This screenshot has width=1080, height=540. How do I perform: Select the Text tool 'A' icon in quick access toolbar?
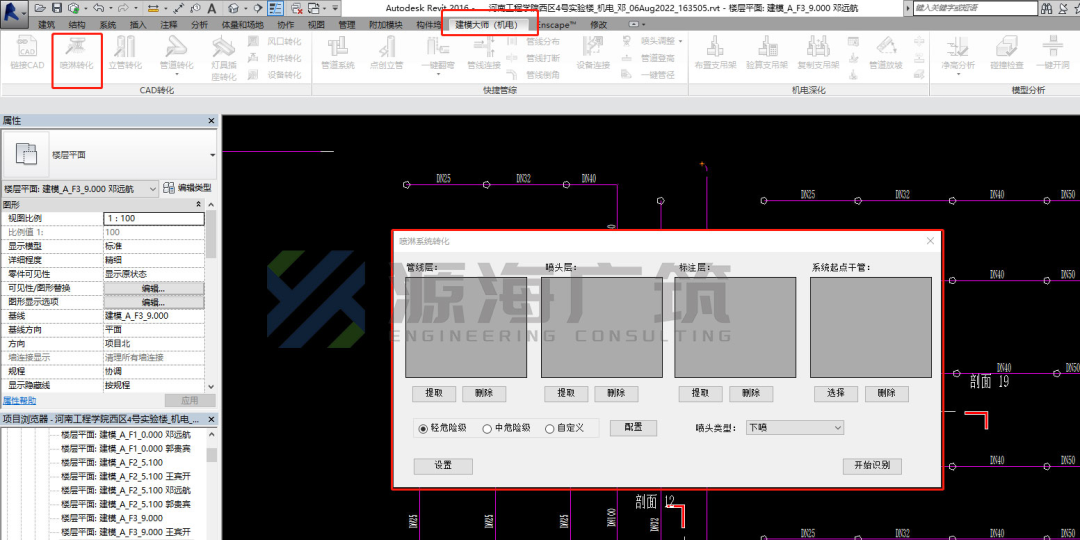click(x=211, y=8)
